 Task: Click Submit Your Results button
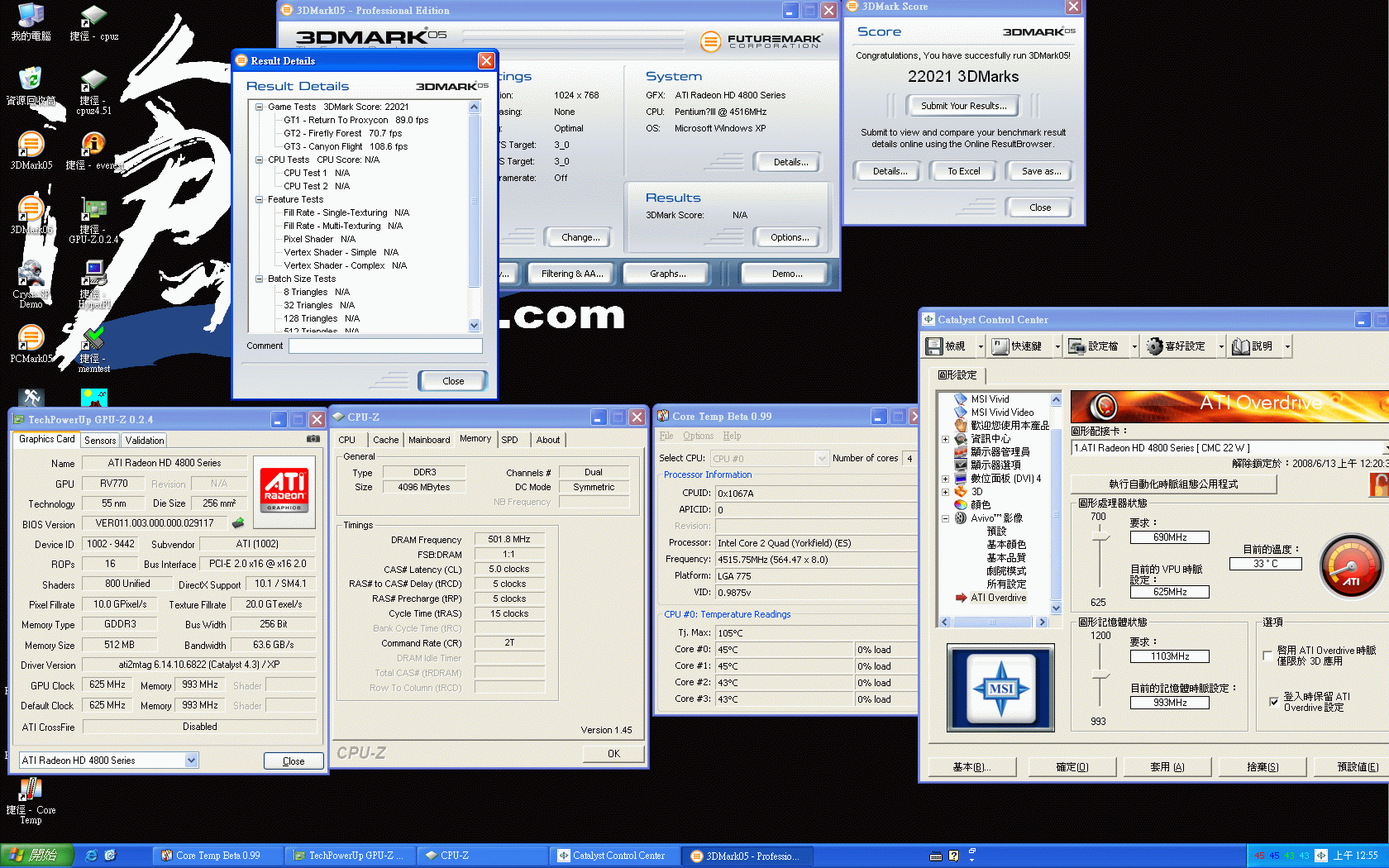coord(963,106)
